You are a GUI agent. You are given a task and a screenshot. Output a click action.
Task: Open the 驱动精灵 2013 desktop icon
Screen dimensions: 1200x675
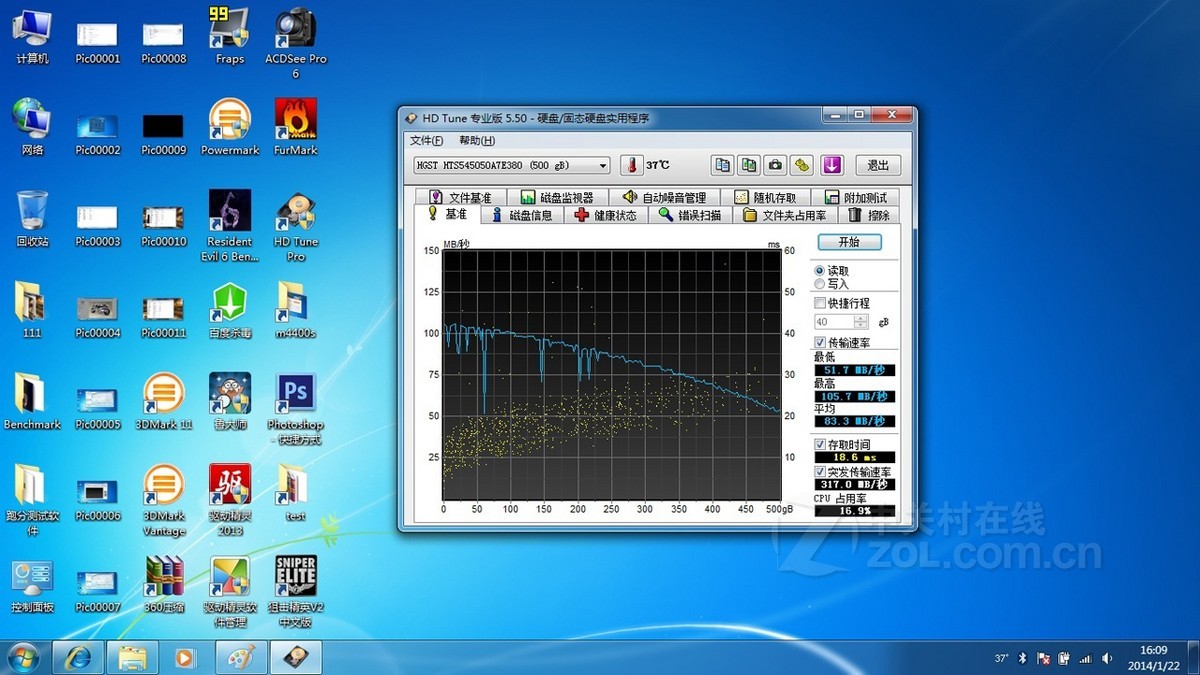click(230, 500)
